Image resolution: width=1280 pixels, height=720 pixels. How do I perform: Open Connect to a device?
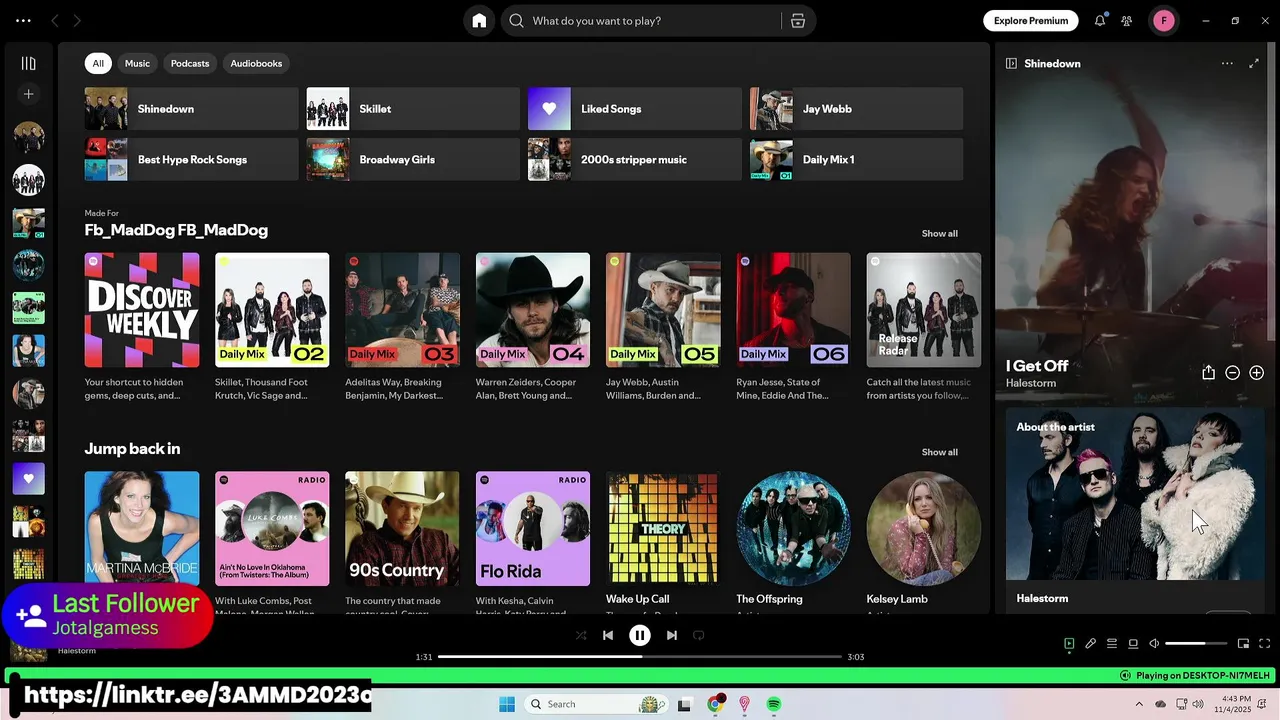(1133, 644)
